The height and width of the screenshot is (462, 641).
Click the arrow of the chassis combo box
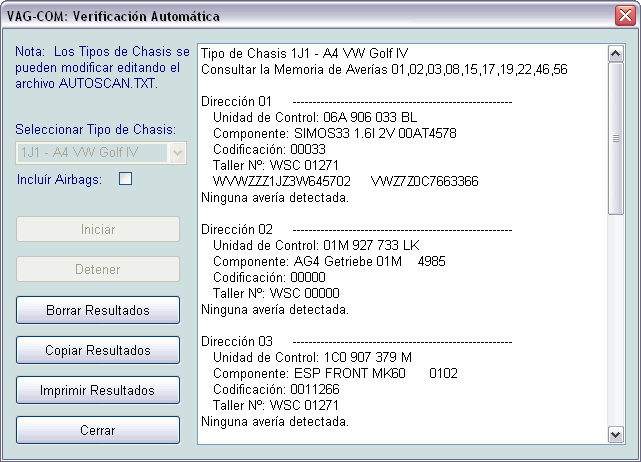[x=177, y=152]
